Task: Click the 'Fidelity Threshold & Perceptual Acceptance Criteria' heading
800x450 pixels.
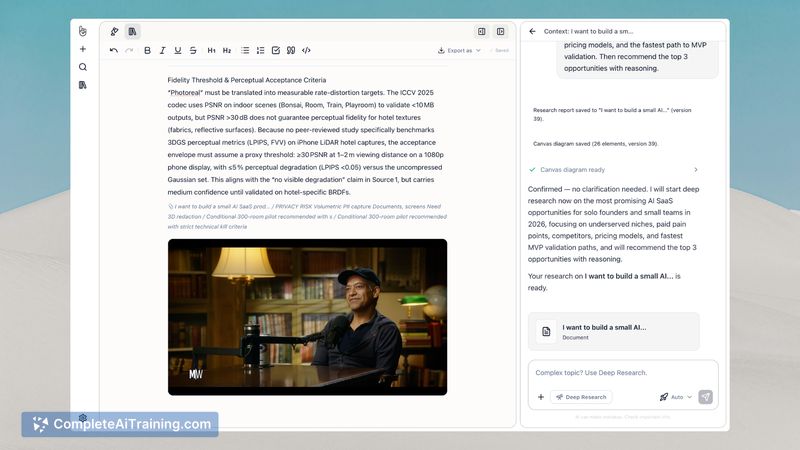Action: pyautogui.click(x=247, y=80)
